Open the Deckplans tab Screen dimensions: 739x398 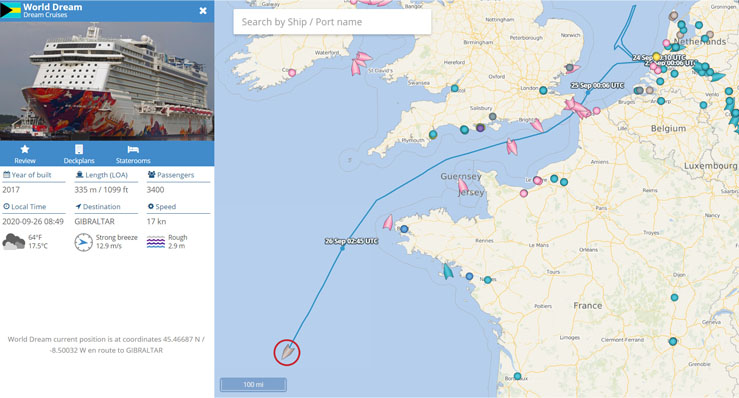pos(79,154)
